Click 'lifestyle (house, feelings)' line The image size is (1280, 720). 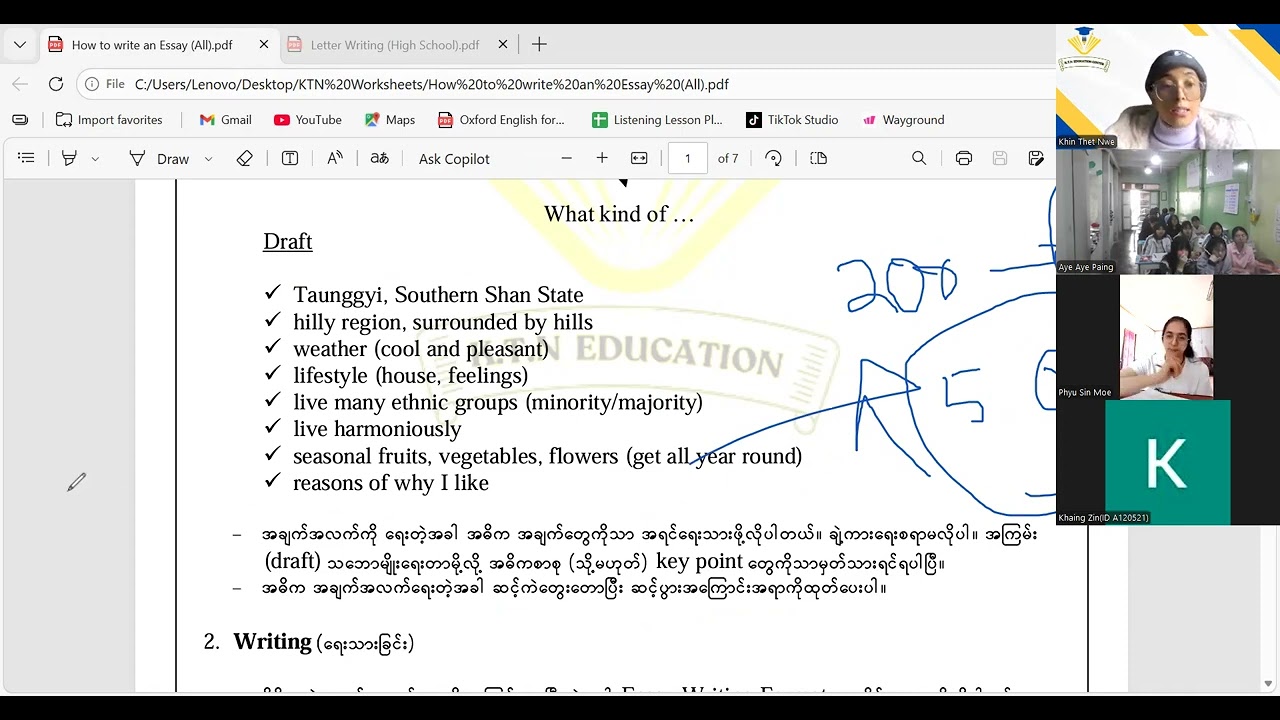(410, 376)
